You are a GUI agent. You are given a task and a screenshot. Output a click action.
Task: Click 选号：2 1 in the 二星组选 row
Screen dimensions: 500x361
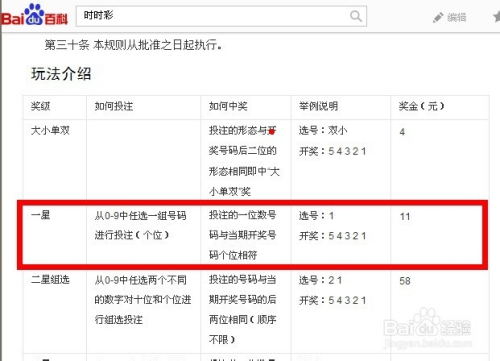click(320, 280)
